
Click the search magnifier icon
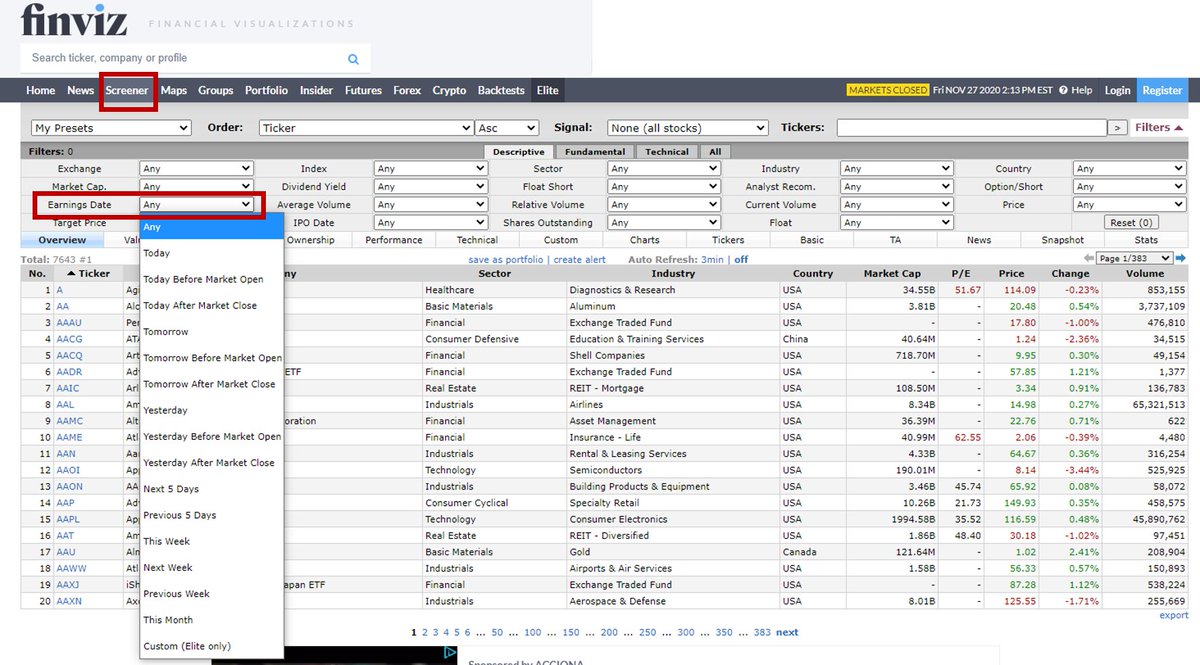coord(353,59)
